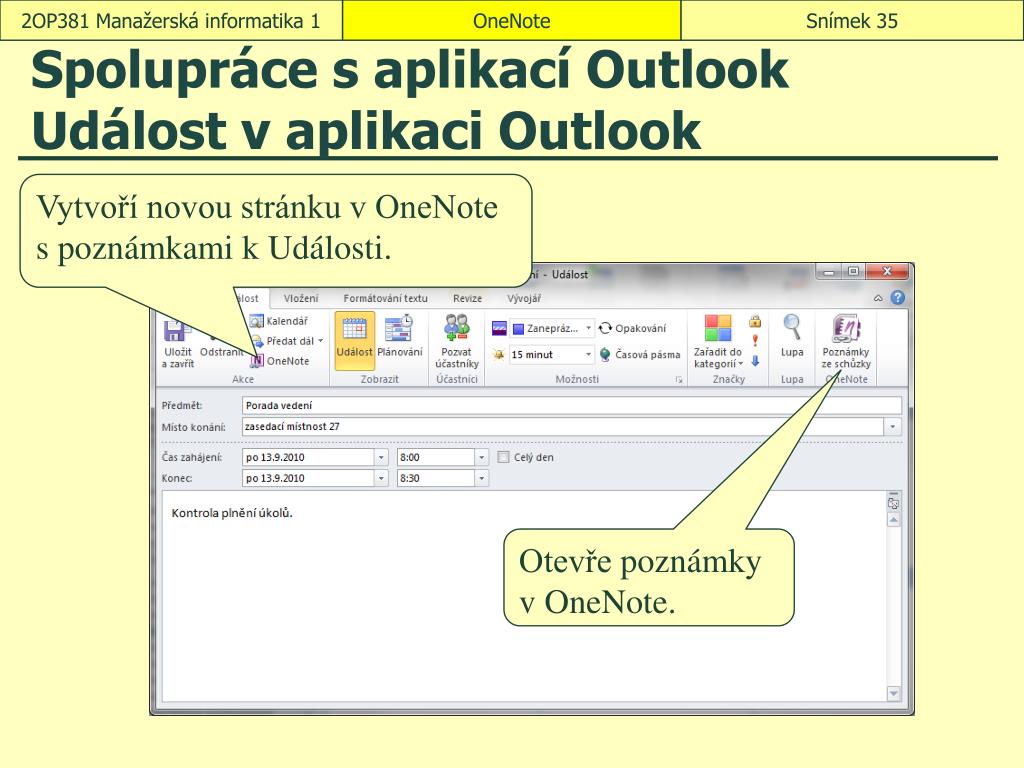Screen dimensions: 1024x768
Task: Click the icon above the notes scrollbar
Action: tap(893, 504)
